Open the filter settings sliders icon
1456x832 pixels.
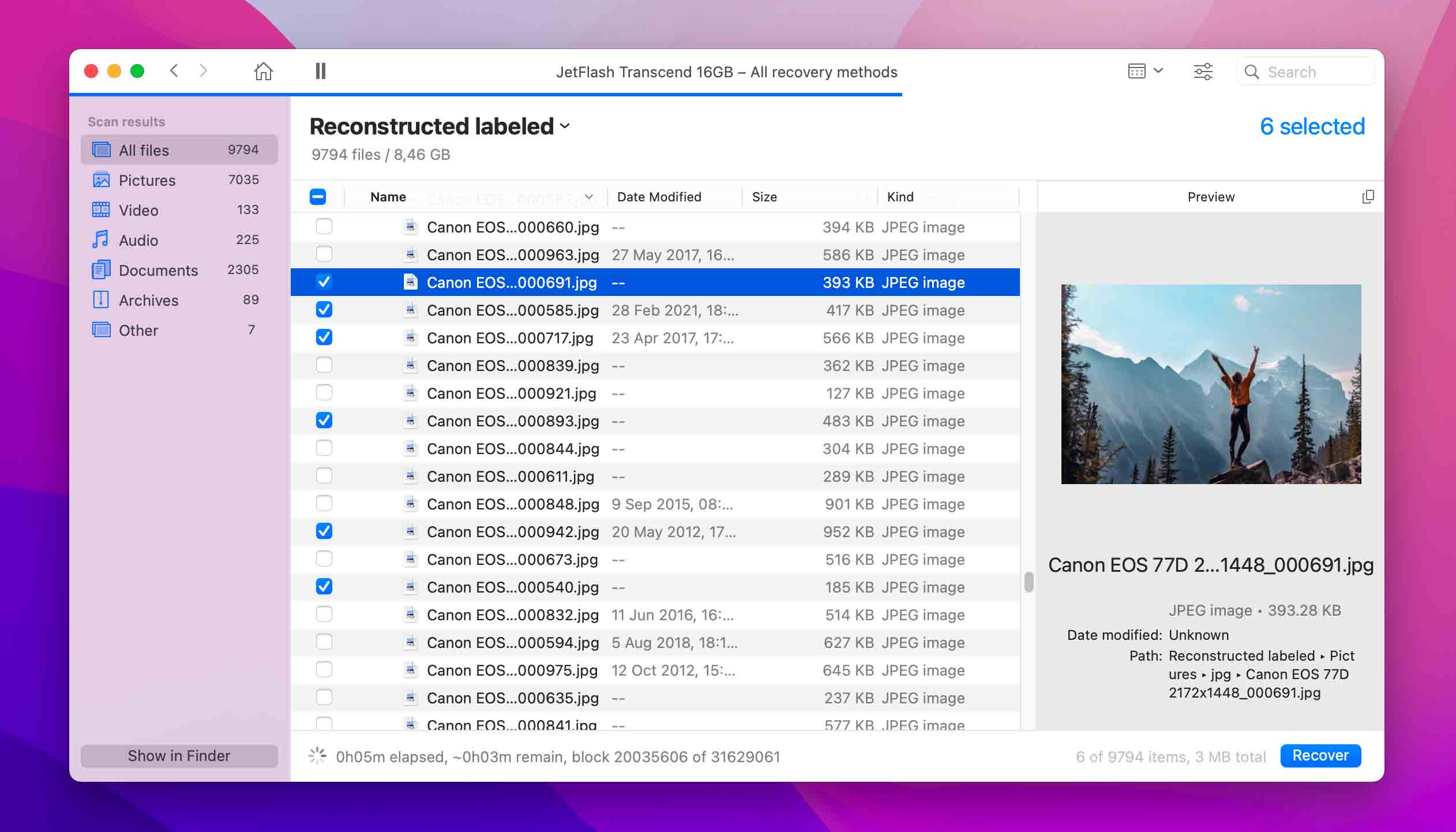point(1203,72)
